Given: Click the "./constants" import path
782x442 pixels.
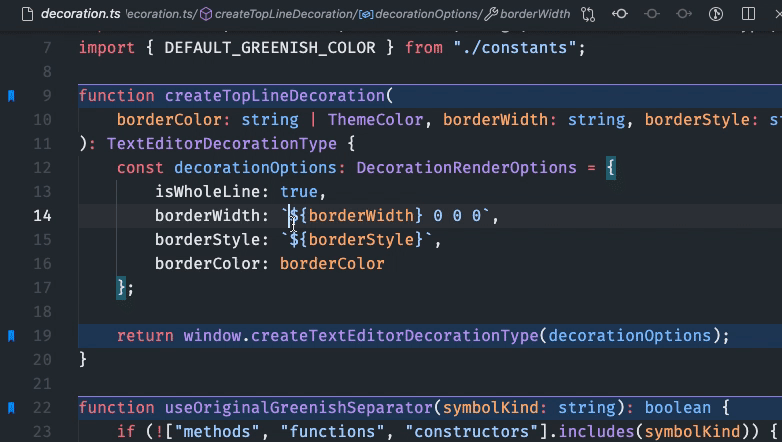Looking at the screenshot, I should pyautogui.click(x=515, y=48).
